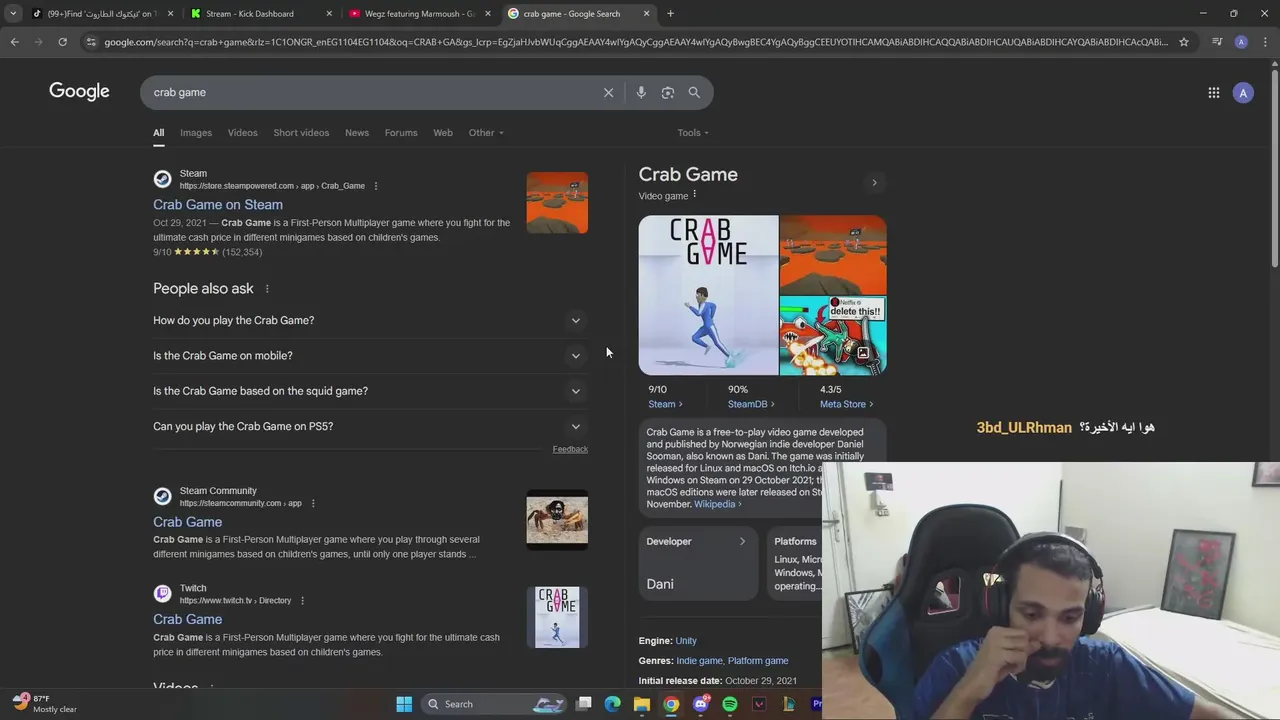1280x720 pixels.
Task: Start voice search with the microphone icon
Action: pyautogui.click(x=641, y=92)
